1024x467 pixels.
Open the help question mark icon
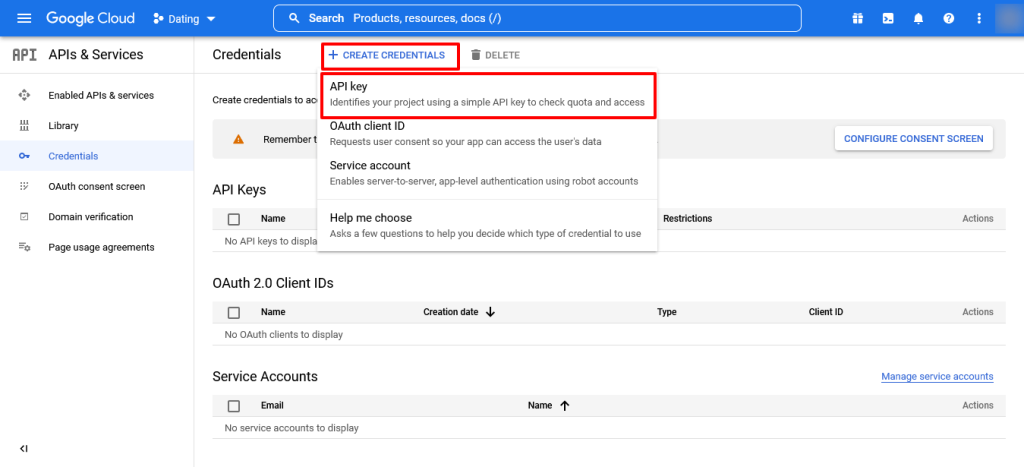[948, 18]
